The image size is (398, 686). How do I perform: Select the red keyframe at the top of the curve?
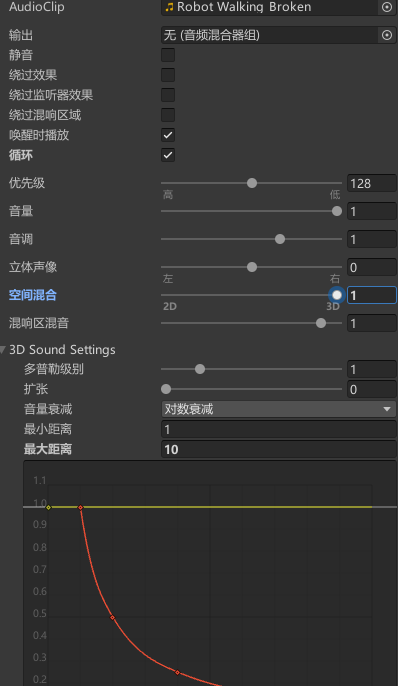80,508
